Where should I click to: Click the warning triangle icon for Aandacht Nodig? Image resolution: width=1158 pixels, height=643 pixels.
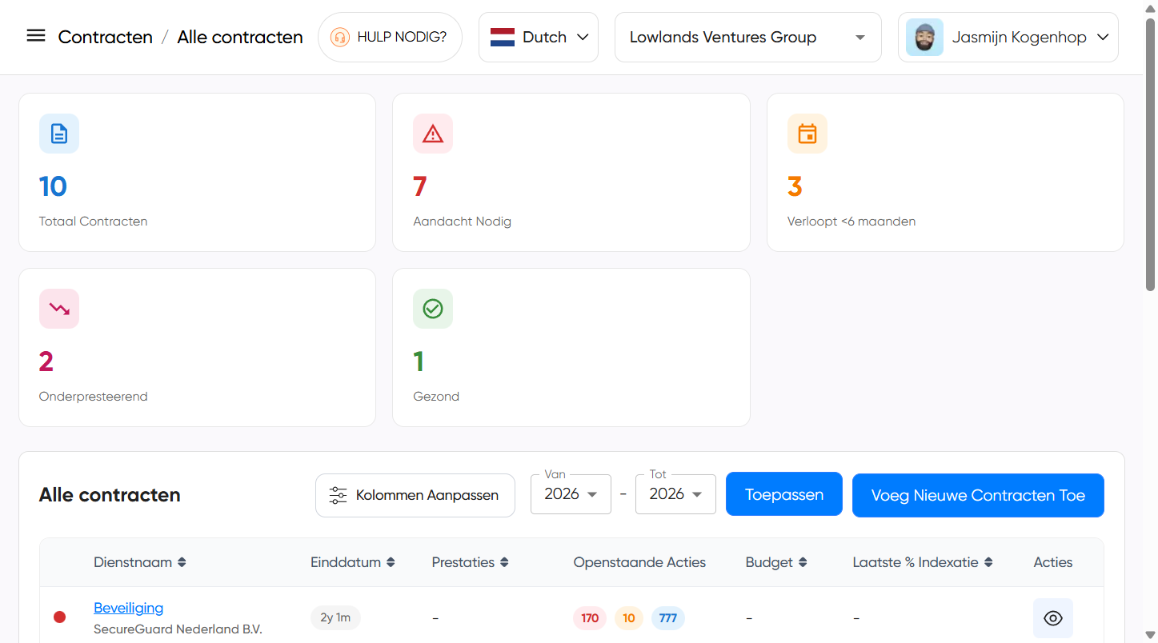[x=433, y=134]
